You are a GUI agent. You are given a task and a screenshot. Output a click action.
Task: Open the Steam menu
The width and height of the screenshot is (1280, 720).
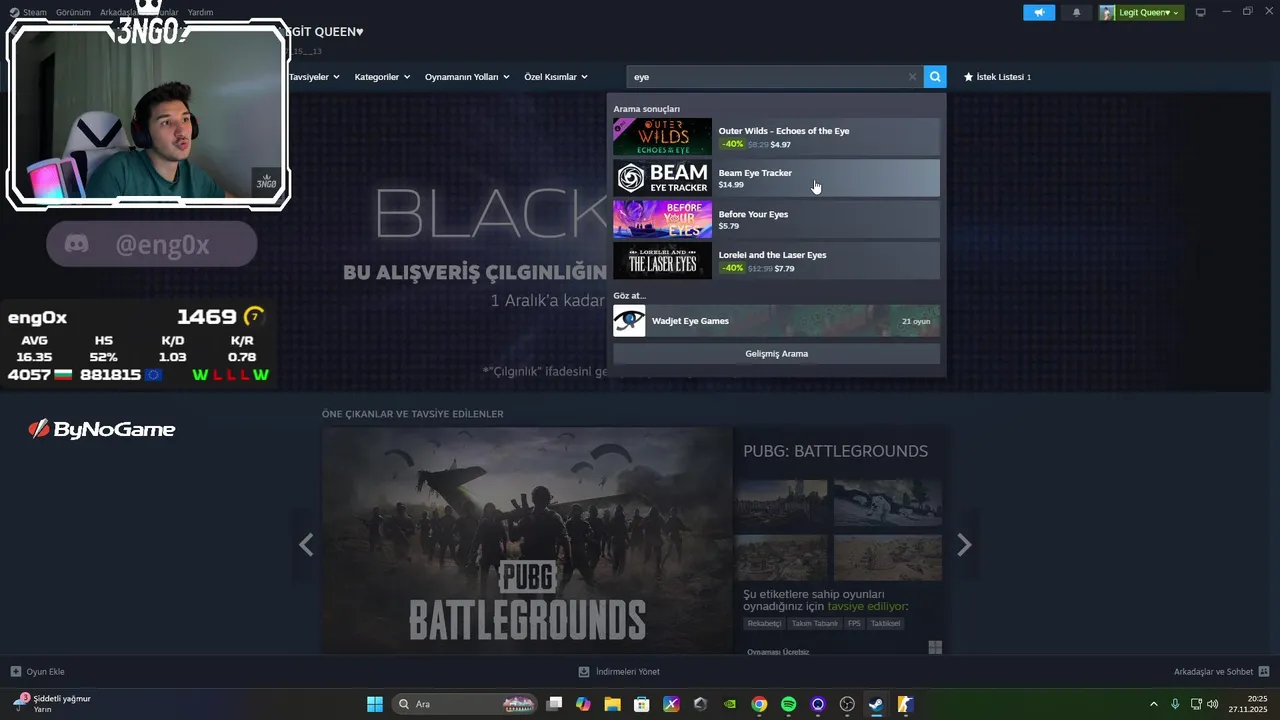[x=29, y=12]
